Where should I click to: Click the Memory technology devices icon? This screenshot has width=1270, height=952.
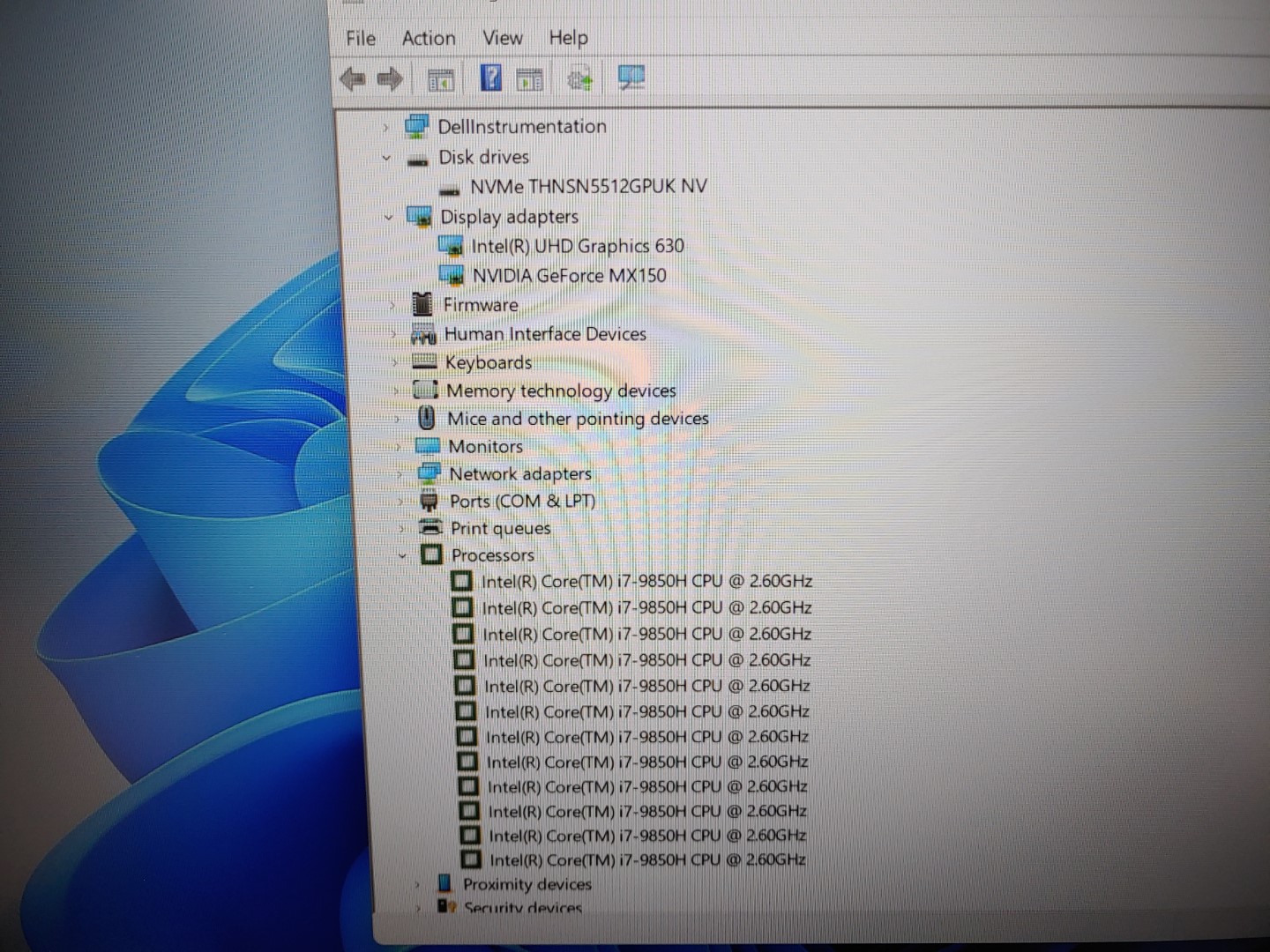(426, 390)
